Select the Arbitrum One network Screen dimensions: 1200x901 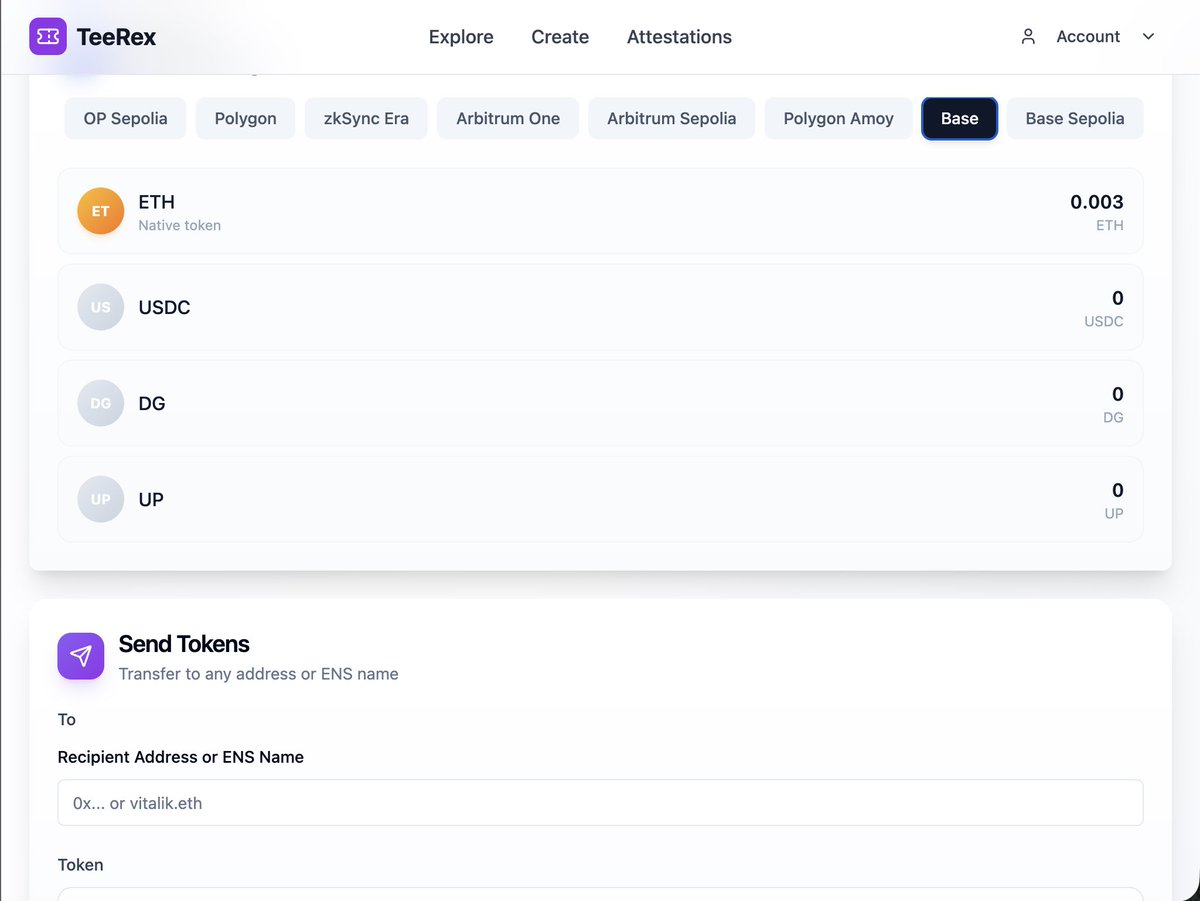point(508,118)
